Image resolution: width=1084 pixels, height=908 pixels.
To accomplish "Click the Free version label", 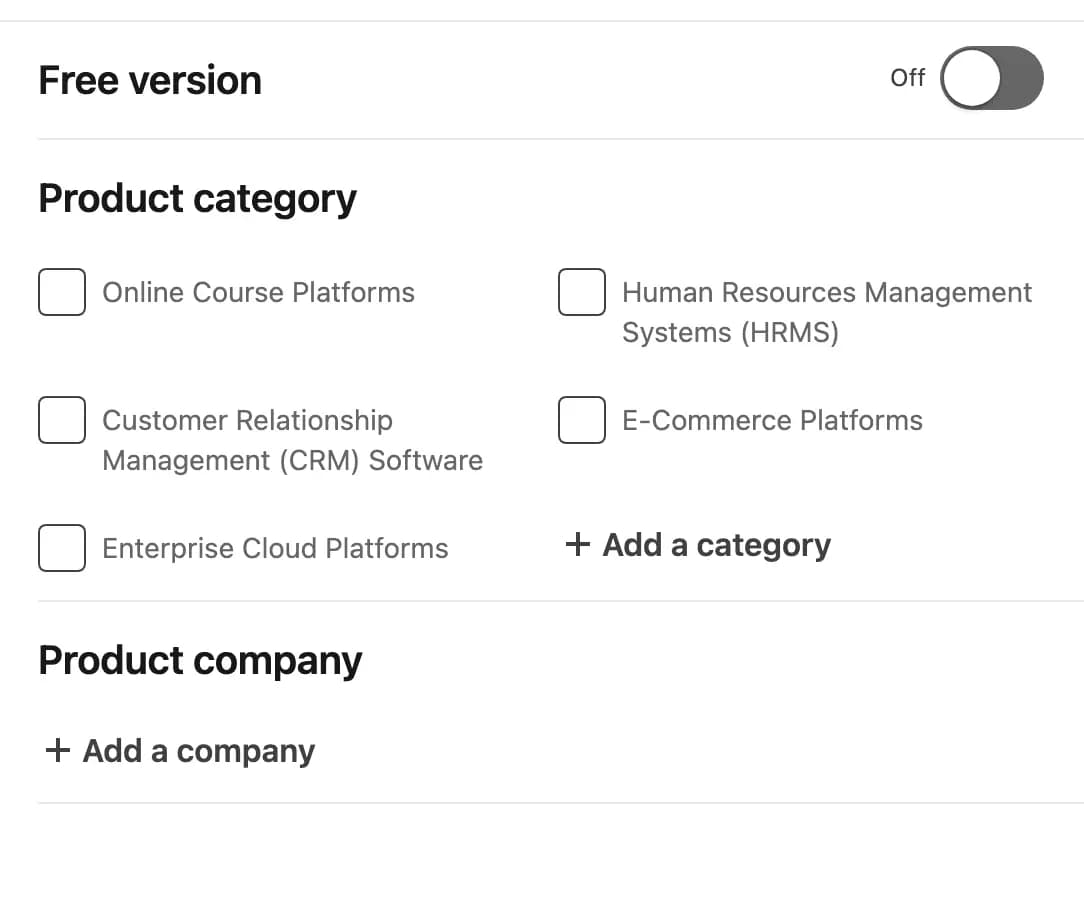I will [x=149, y=79].
